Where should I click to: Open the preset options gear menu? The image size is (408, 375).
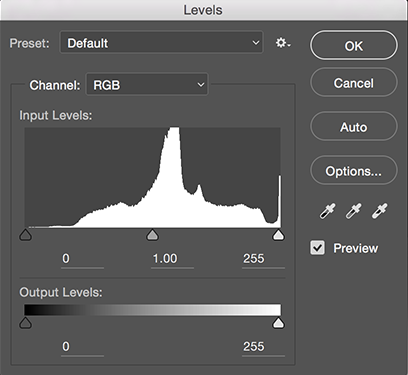tap(283, 43)
